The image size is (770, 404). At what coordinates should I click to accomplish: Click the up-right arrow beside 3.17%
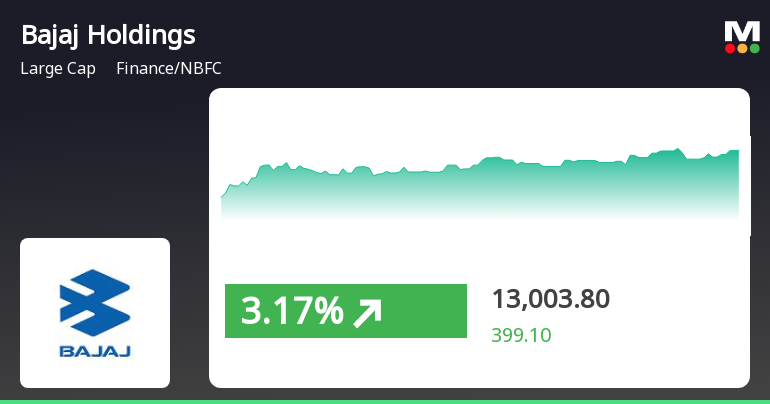click(368, 313)
